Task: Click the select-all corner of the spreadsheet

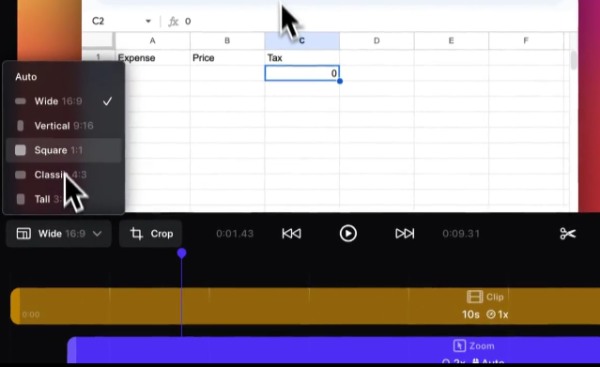Action: point(98,41)
